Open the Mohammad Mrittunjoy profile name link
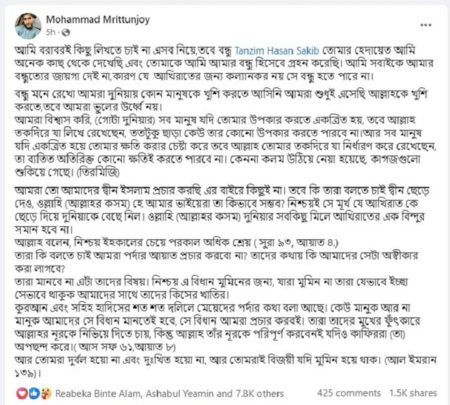The height and width of the screenshot is (405, 450). click(x=98, y=19)
